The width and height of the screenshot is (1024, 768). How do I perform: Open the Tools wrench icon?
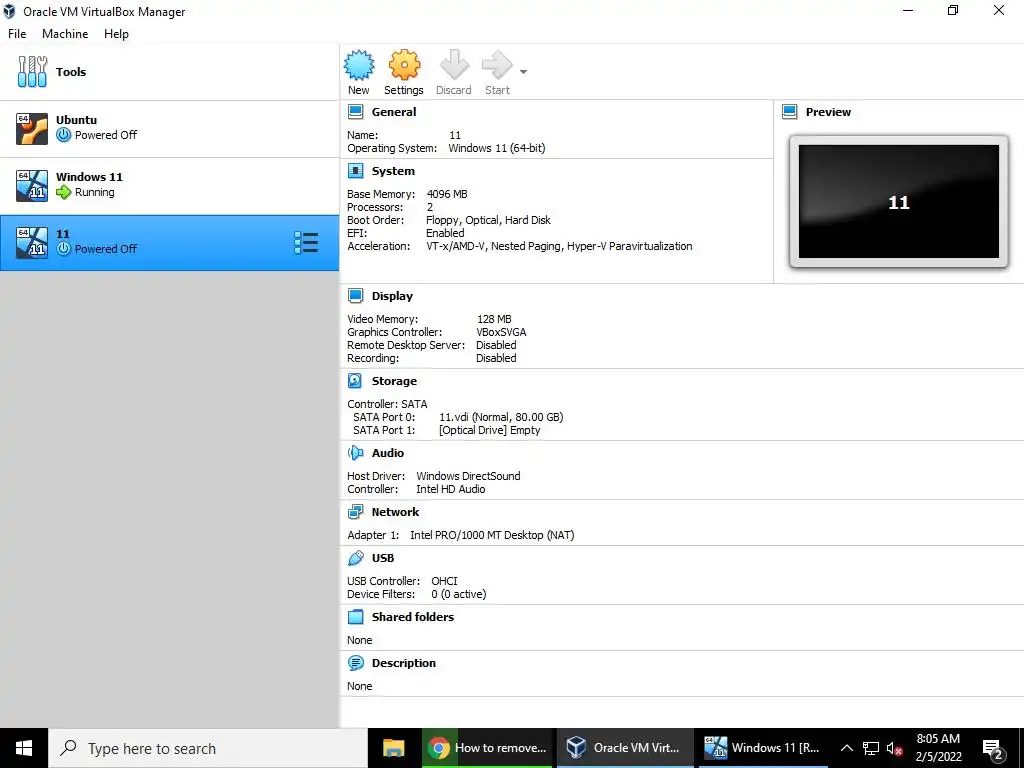(x=32, y=71)
